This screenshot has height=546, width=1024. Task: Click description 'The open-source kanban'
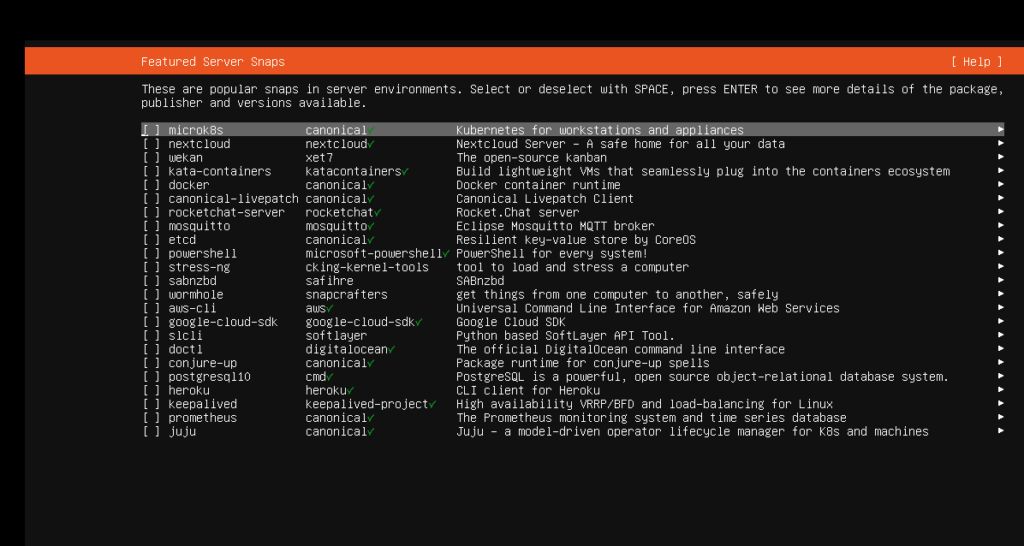coord(531,157)
